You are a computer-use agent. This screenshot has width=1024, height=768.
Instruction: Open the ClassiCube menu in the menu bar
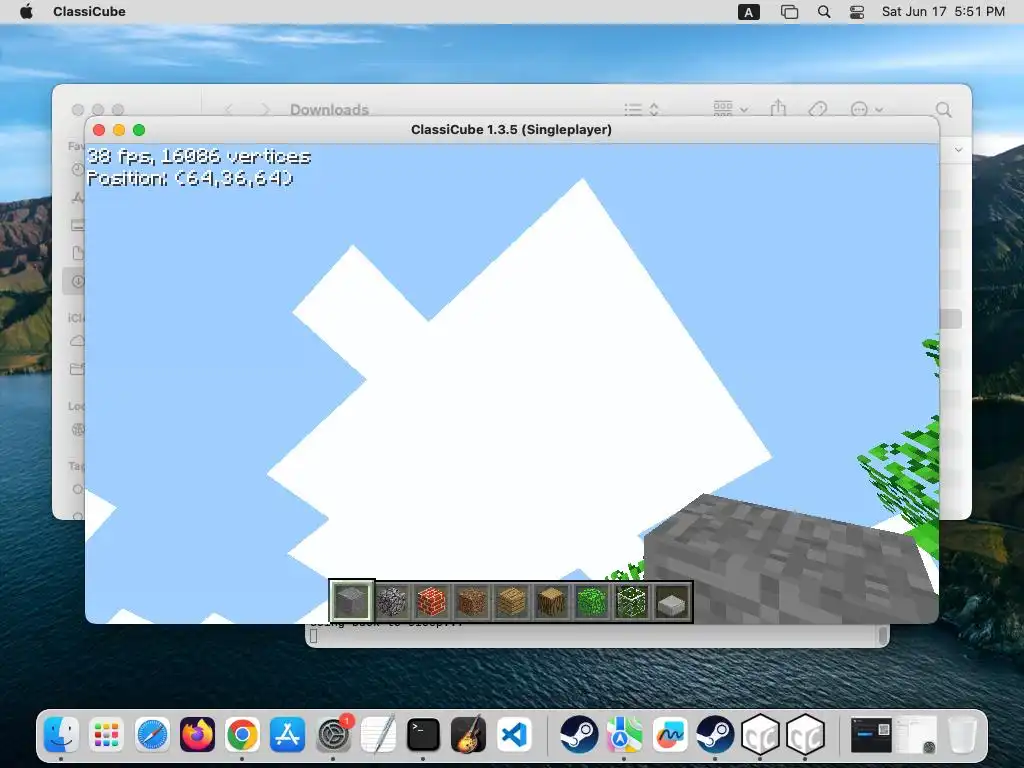pyautogui.click(x=89, y=11)
